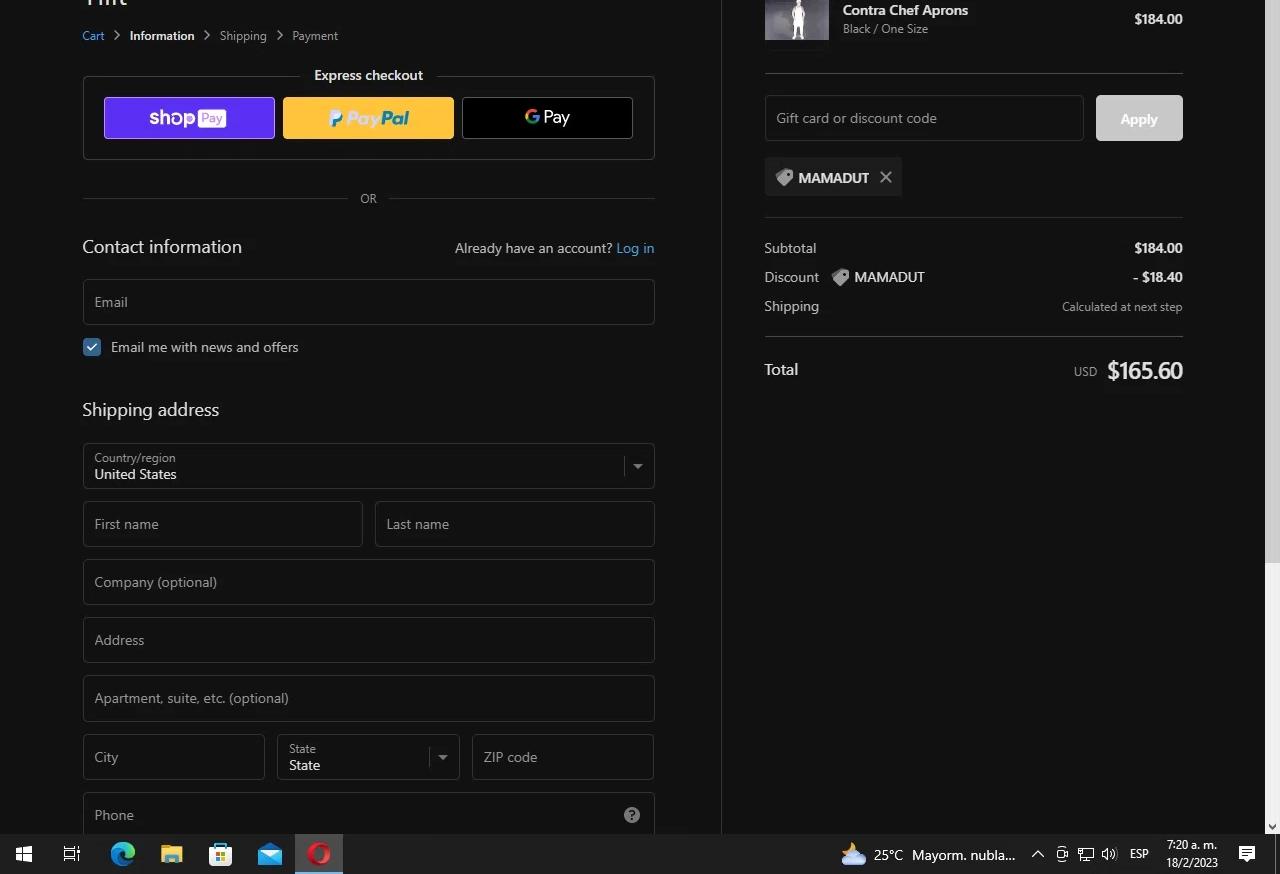
Task: Choose PayPal express checkout
Action: [368, 118]
